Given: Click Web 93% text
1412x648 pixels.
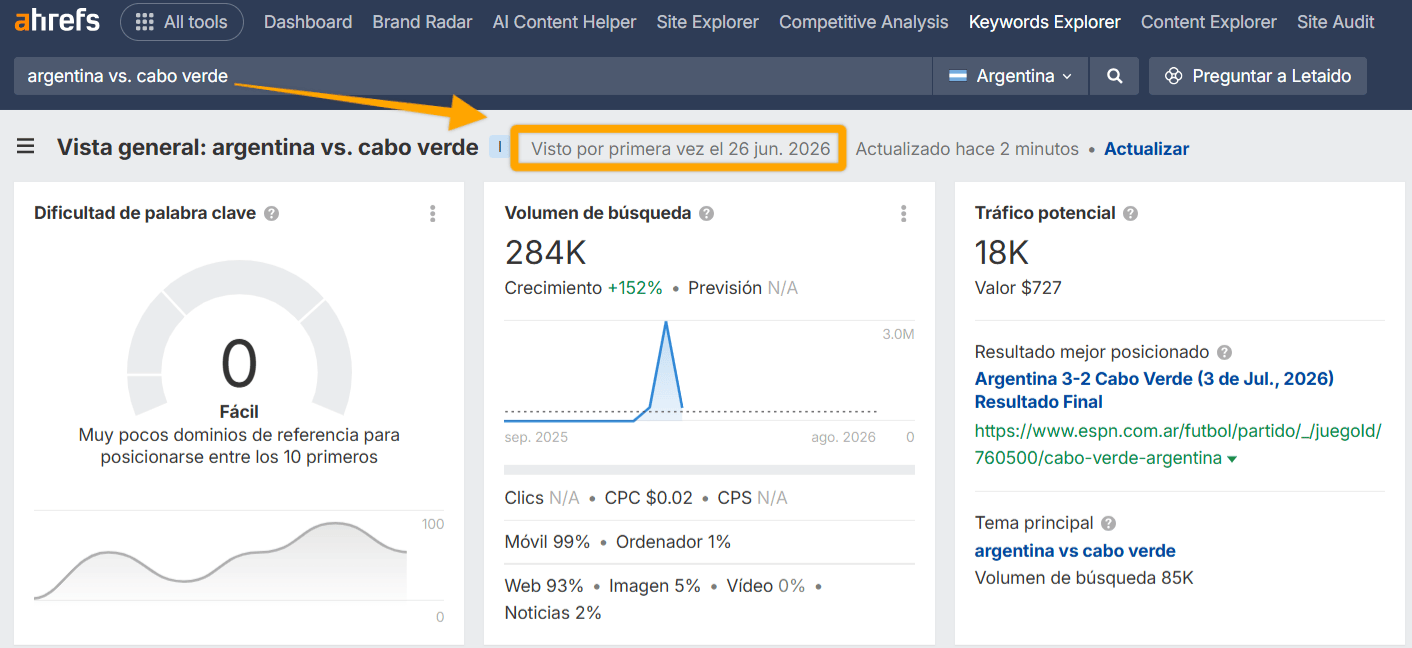Looking at the screenshot, I should click(544, 586).
